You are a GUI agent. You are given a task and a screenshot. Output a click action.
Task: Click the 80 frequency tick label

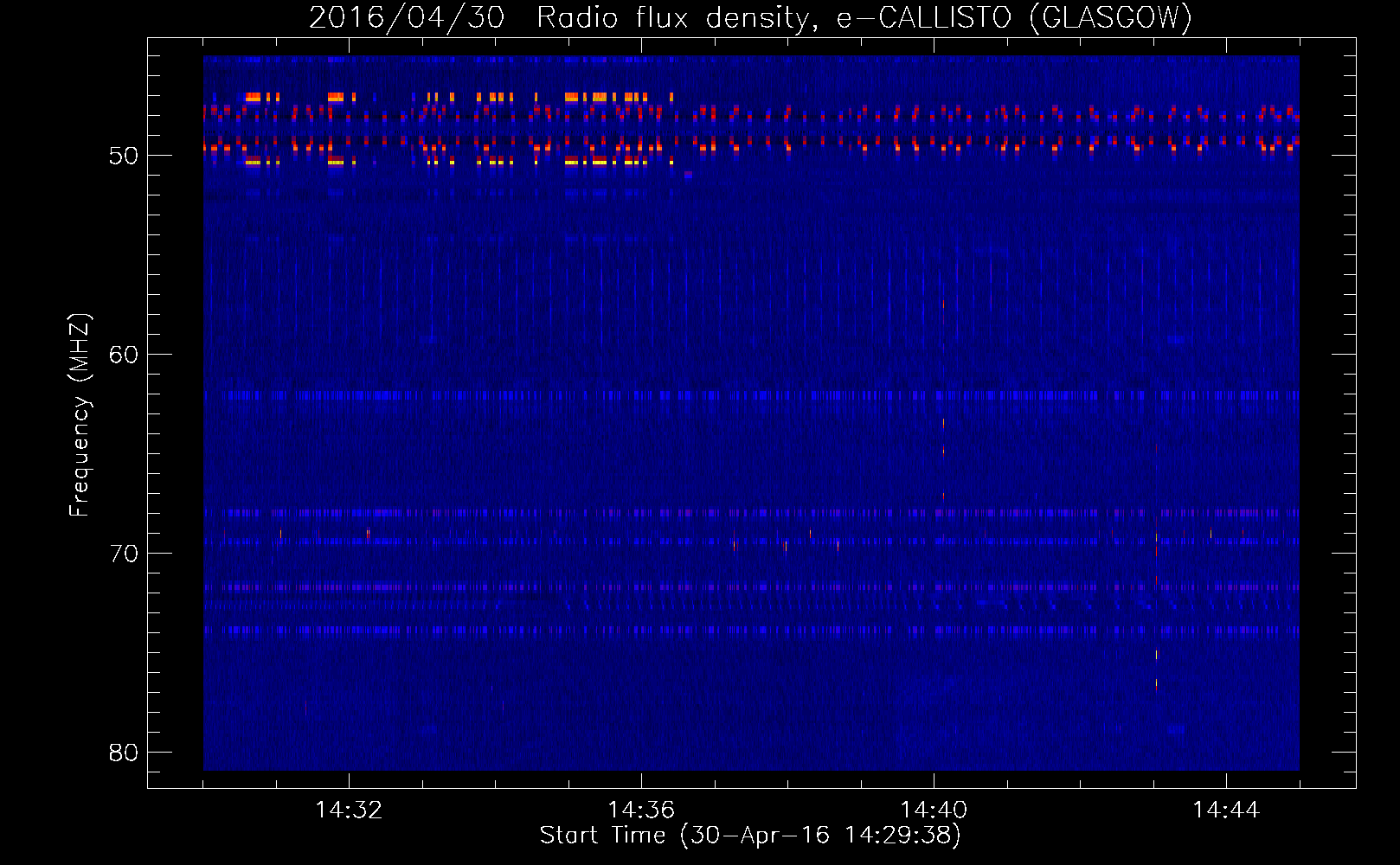coord(124,753)
